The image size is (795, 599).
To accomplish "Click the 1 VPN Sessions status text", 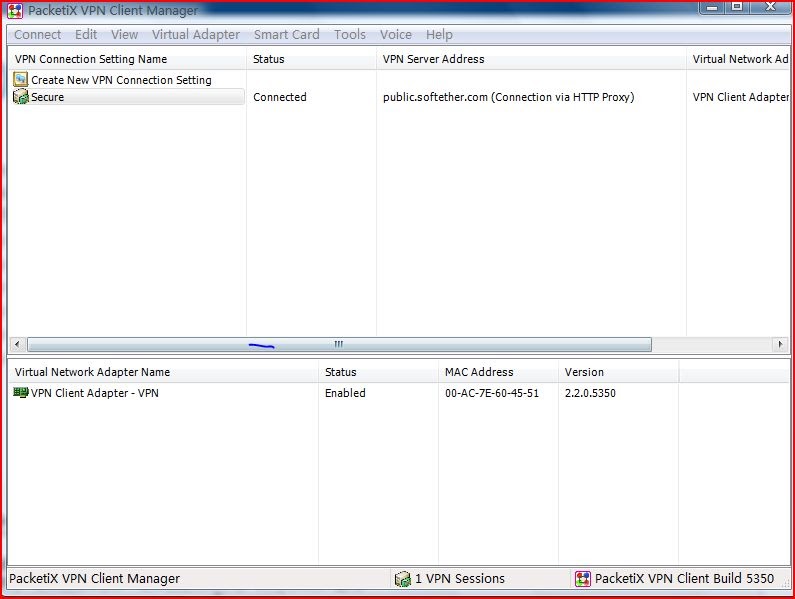I will [460, 579].
